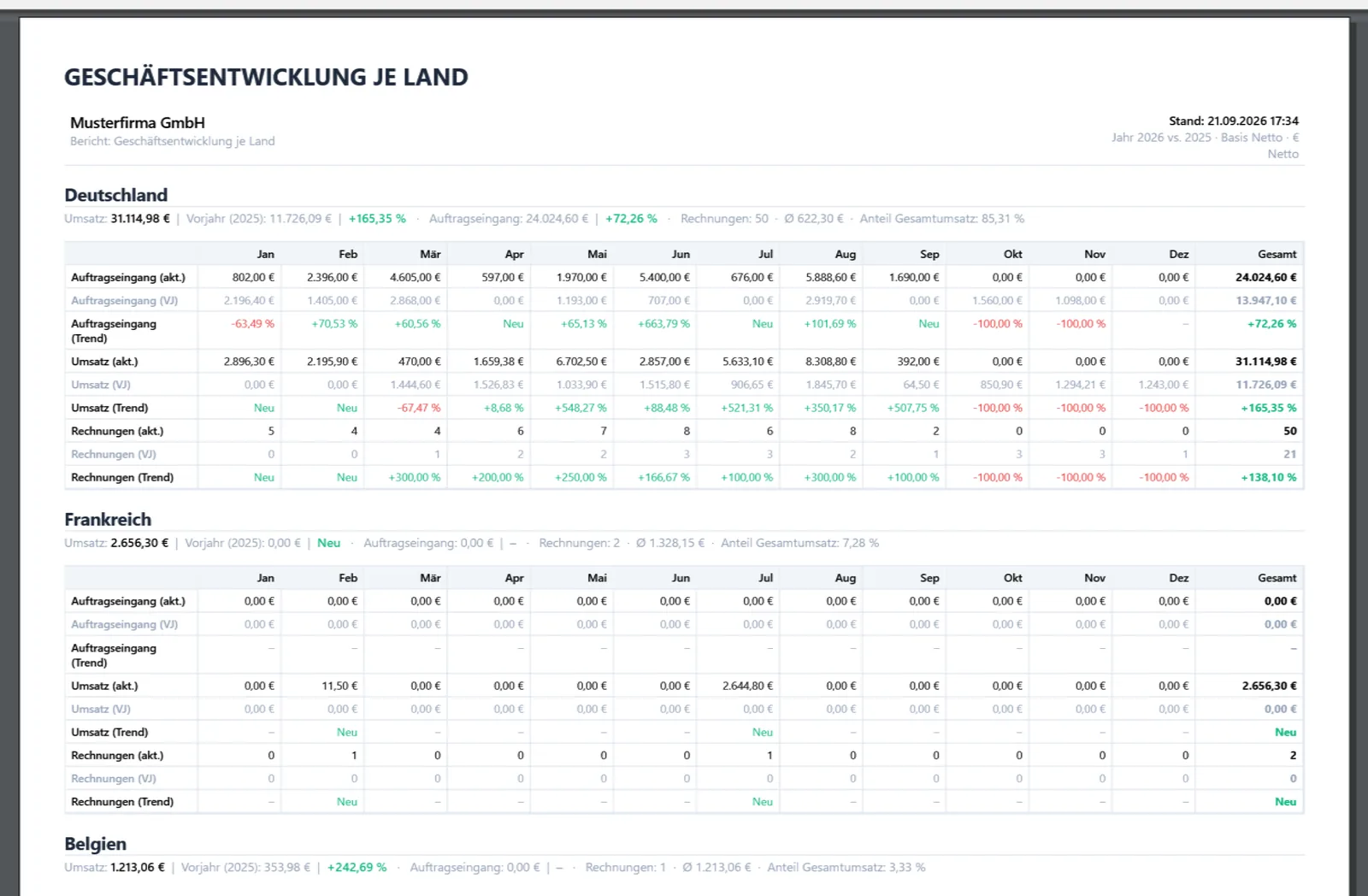Image resolution: width=1368 pixels, height=896 pixels.
Task: Select the 'Belgien' section heading
Action: tap(96, 844)
